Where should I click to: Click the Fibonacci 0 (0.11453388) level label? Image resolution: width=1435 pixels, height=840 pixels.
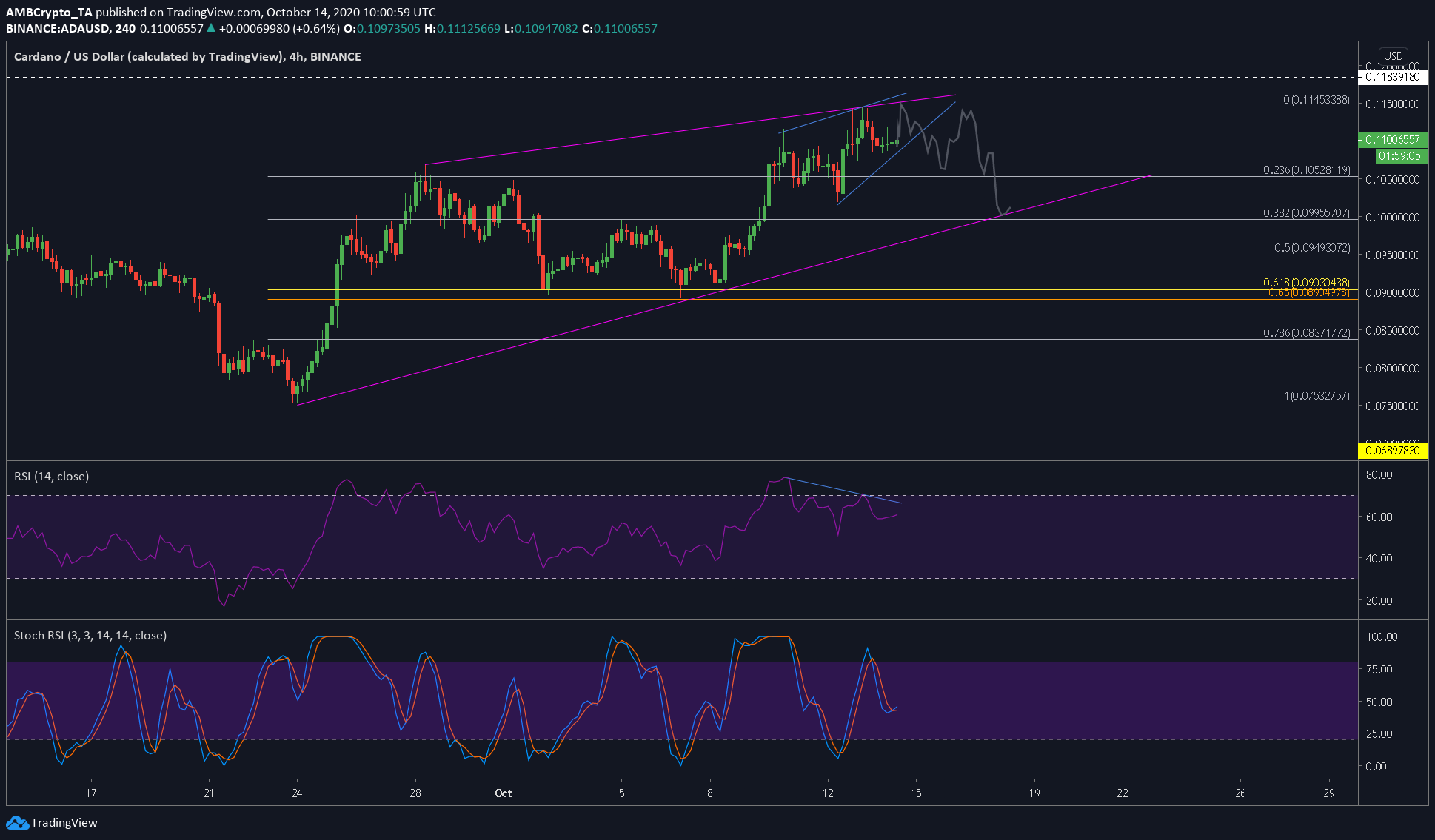tap(1316, 100)
